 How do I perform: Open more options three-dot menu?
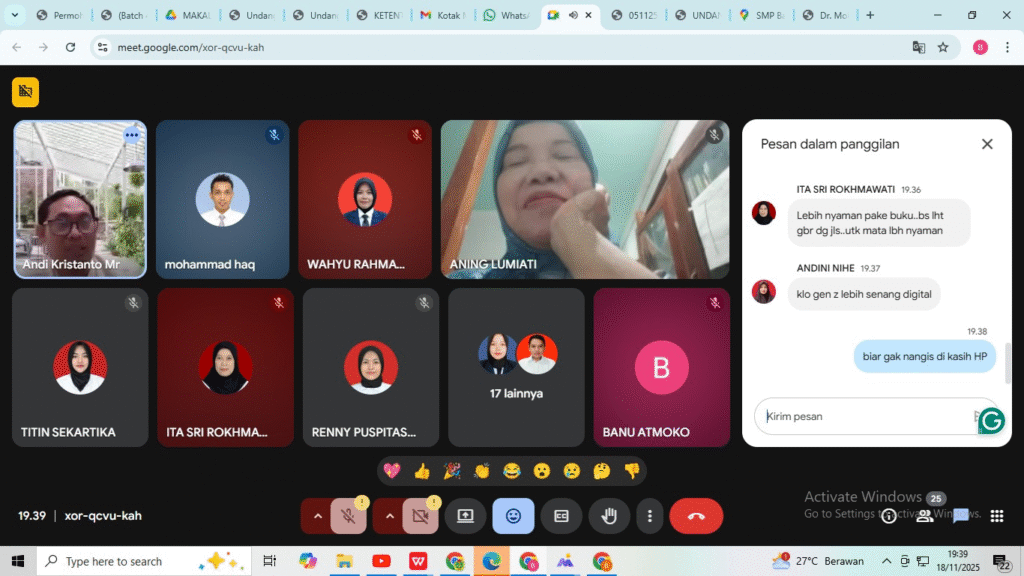[650, 516]
